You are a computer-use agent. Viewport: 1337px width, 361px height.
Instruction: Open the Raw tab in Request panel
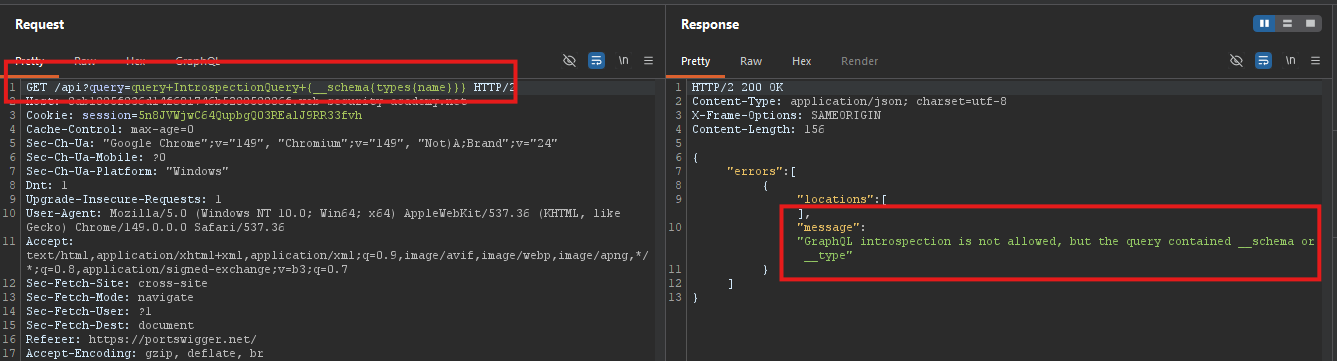coord(85,61)
